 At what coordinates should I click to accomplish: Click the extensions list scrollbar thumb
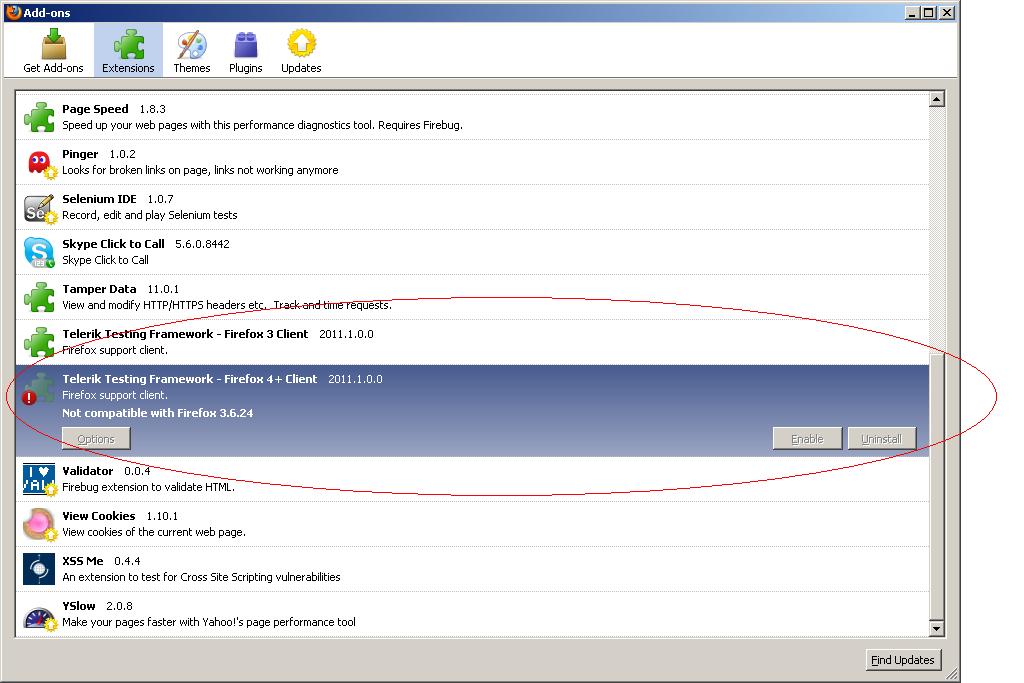click(936, 486)
